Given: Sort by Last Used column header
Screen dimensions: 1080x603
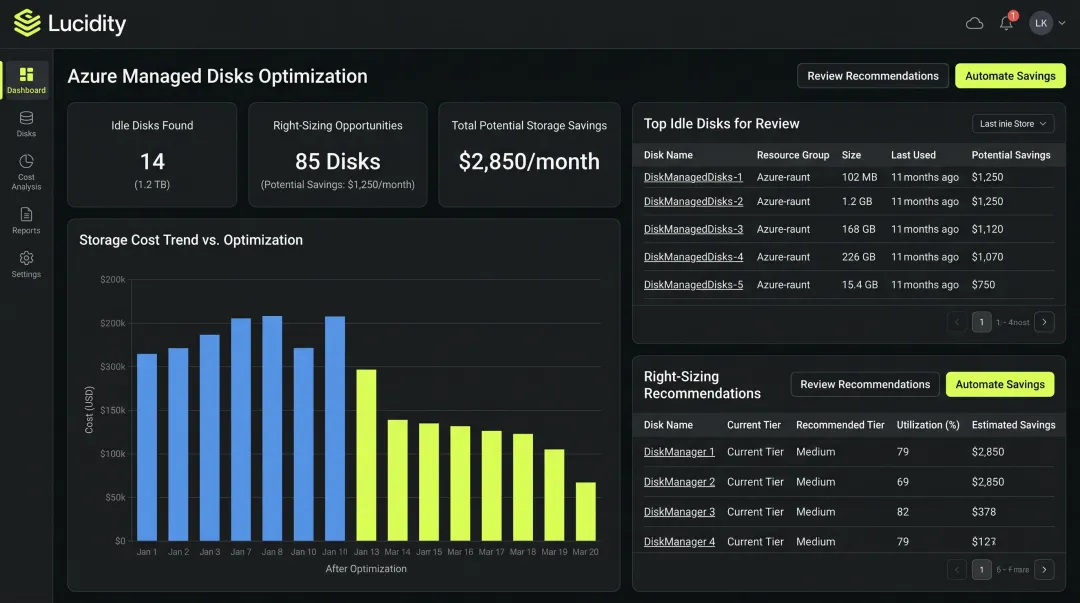Looking at the screenshot, I should point(913,155).
